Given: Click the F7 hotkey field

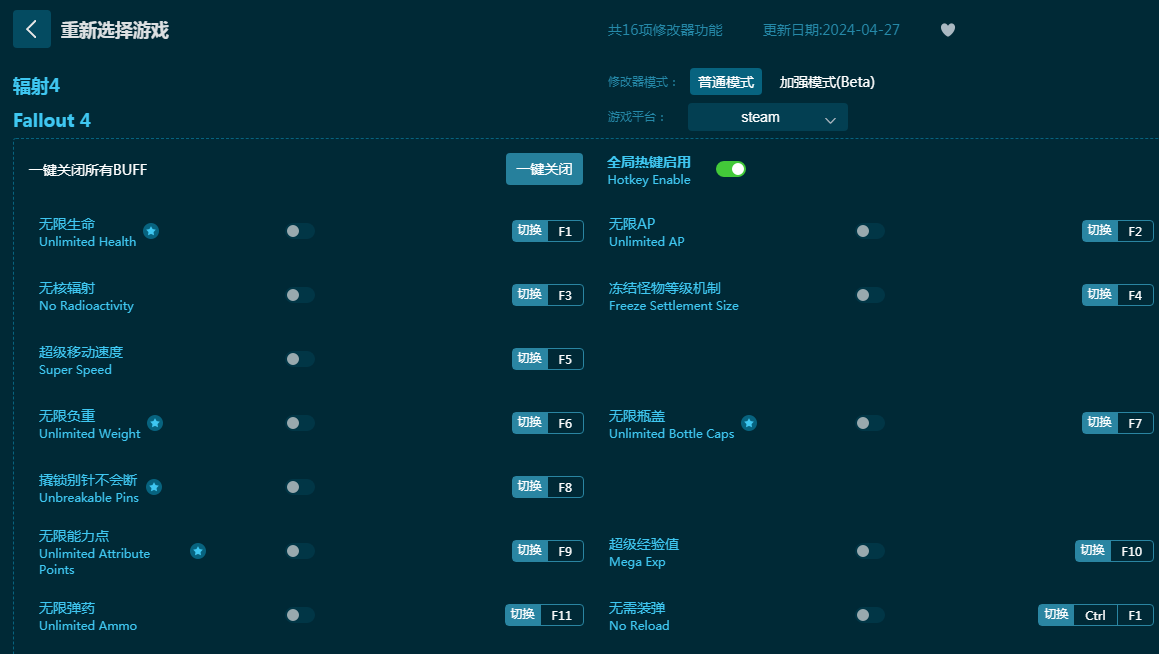Looking at the screenshot, I should click(1135, 423).
